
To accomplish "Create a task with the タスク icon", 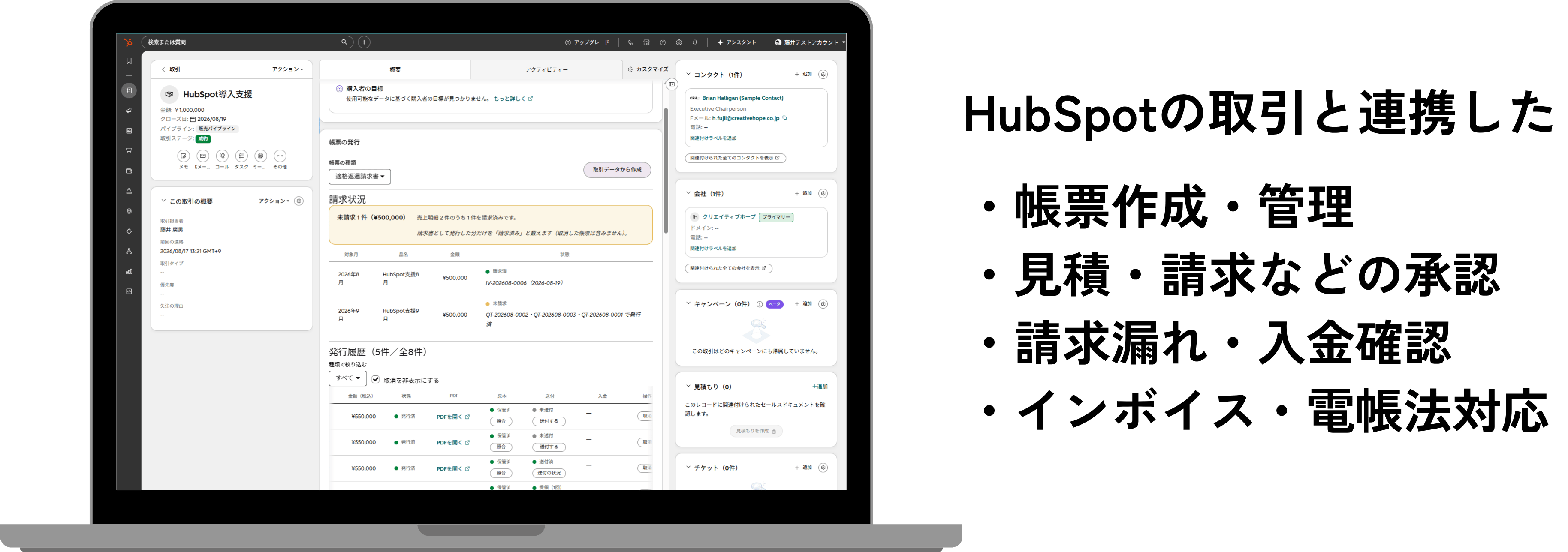I will click(241, 156).
